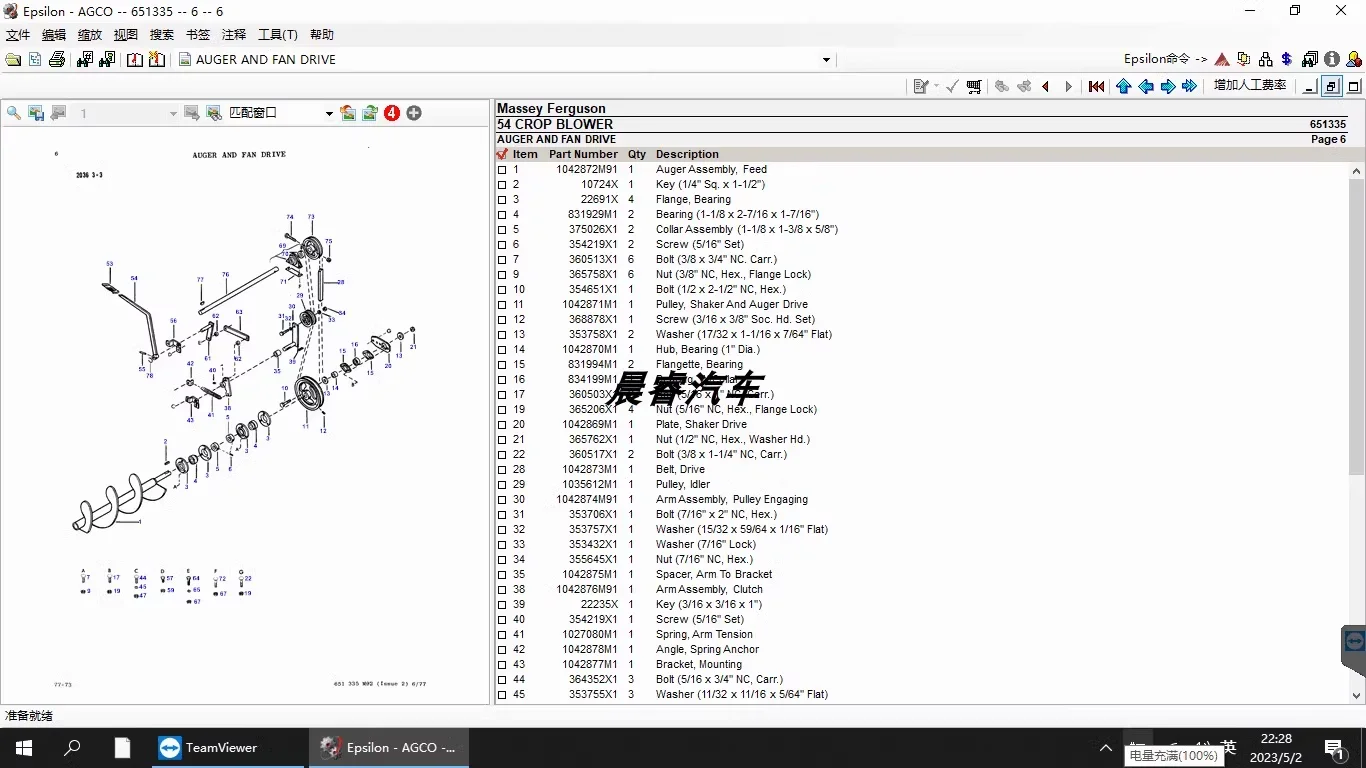Click the rotate image right icon
The height and width of the screenshot is (768, 1366).
pos(369,113)
